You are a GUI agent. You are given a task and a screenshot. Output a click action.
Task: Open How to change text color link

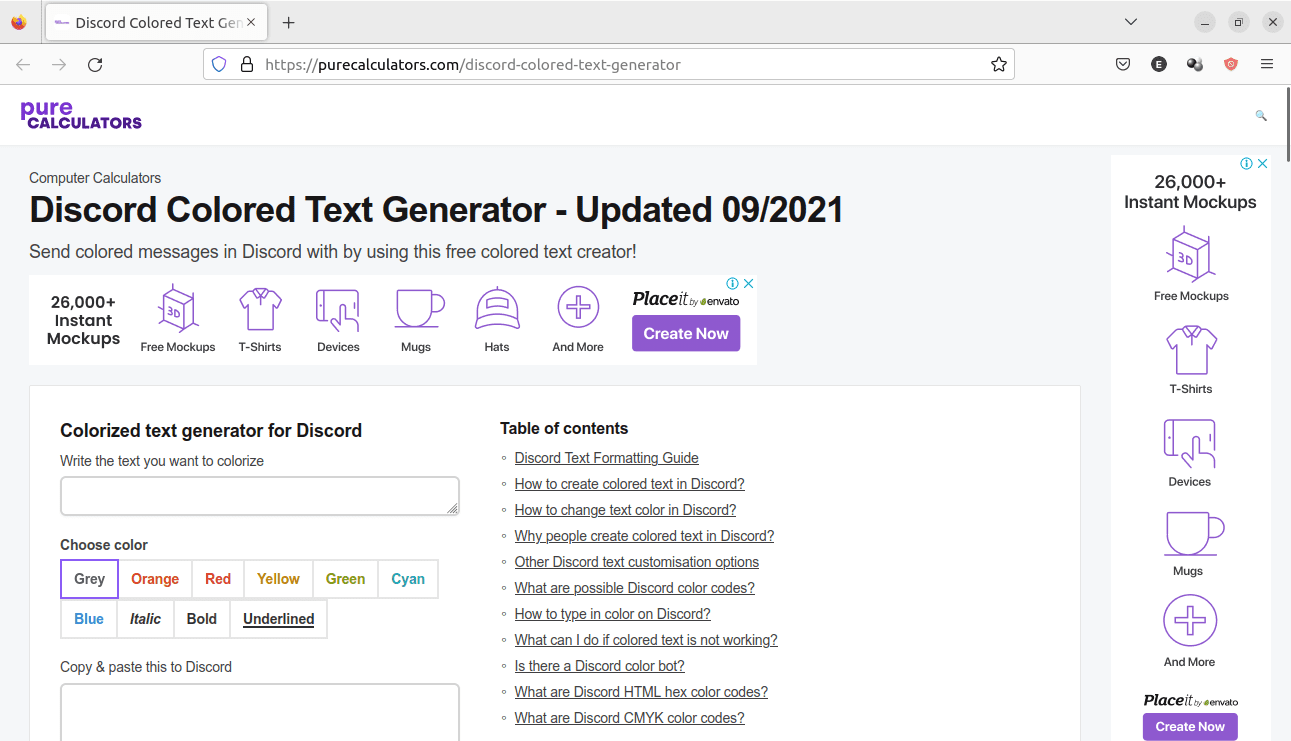(x=626, y=510)
